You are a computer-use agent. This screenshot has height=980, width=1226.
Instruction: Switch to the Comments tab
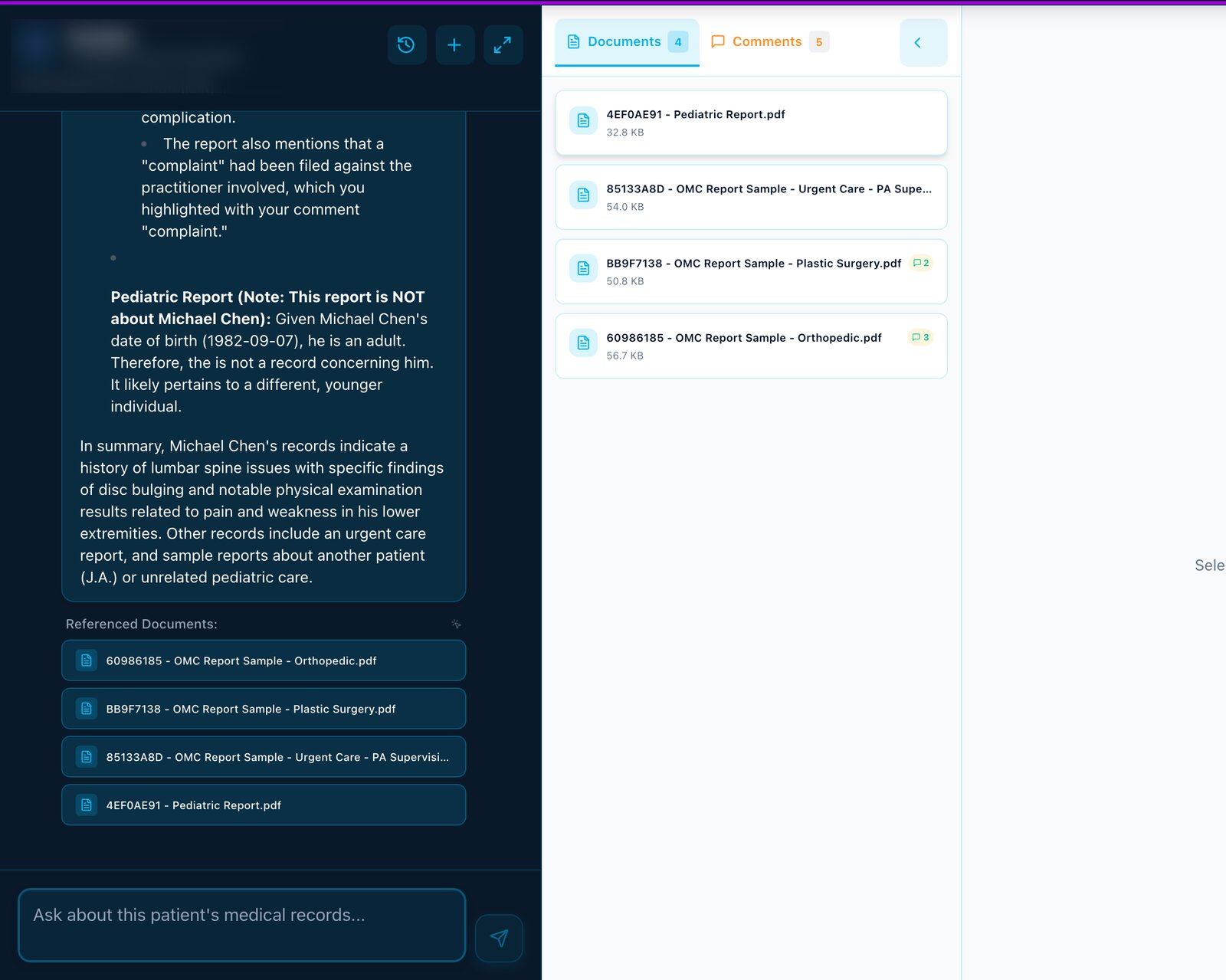[769, 42]
